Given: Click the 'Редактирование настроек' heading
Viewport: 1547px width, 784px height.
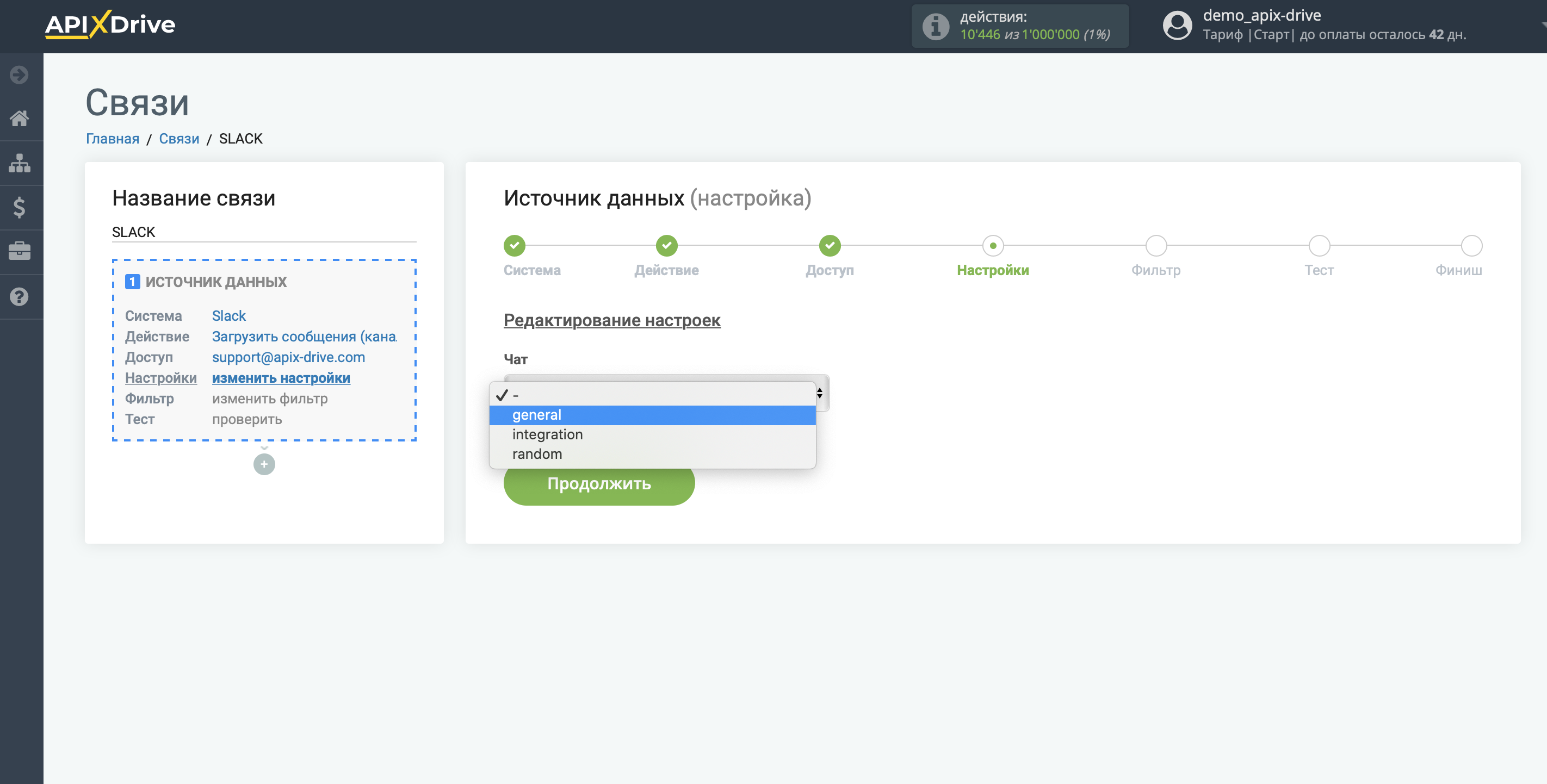Looking at the screenshot, I should click(x=612, y=320).
